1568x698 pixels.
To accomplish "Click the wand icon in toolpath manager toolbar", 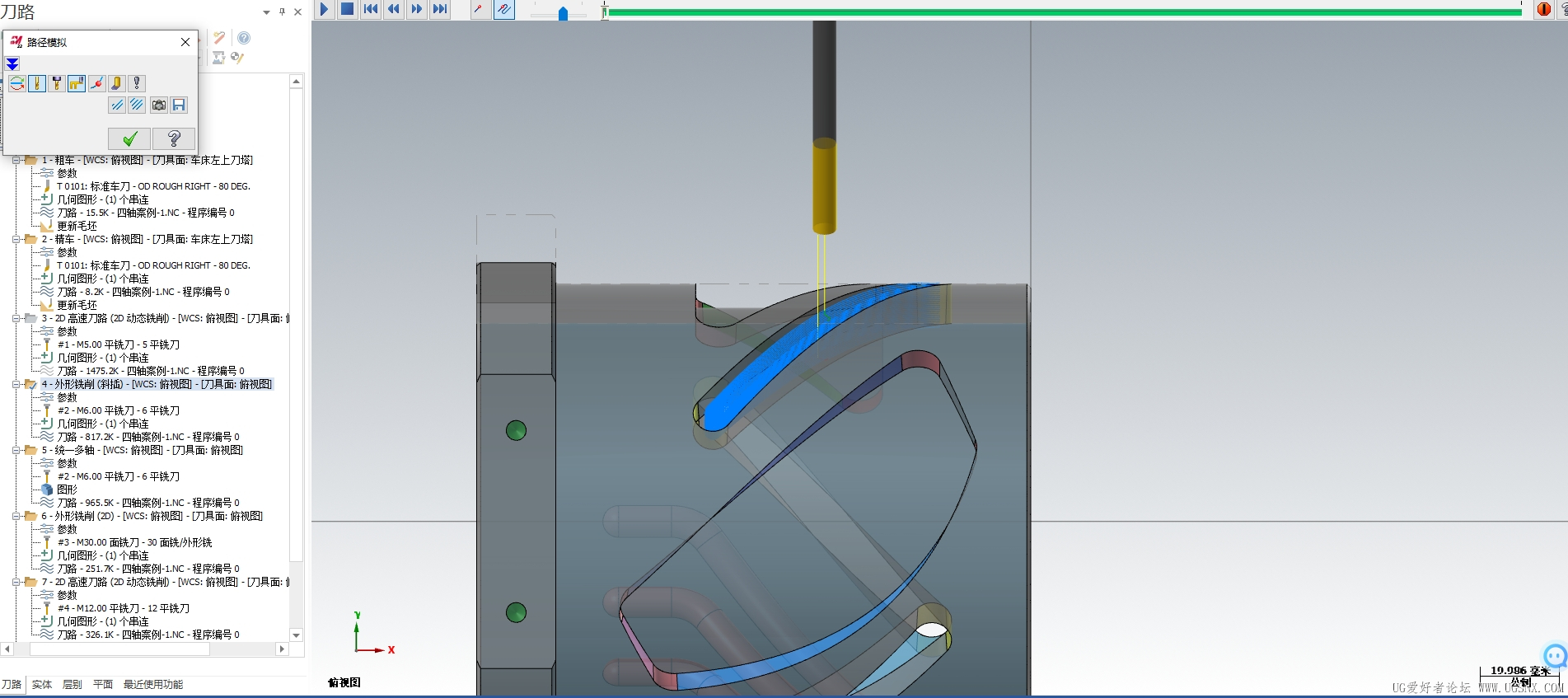I will point(219,38).
